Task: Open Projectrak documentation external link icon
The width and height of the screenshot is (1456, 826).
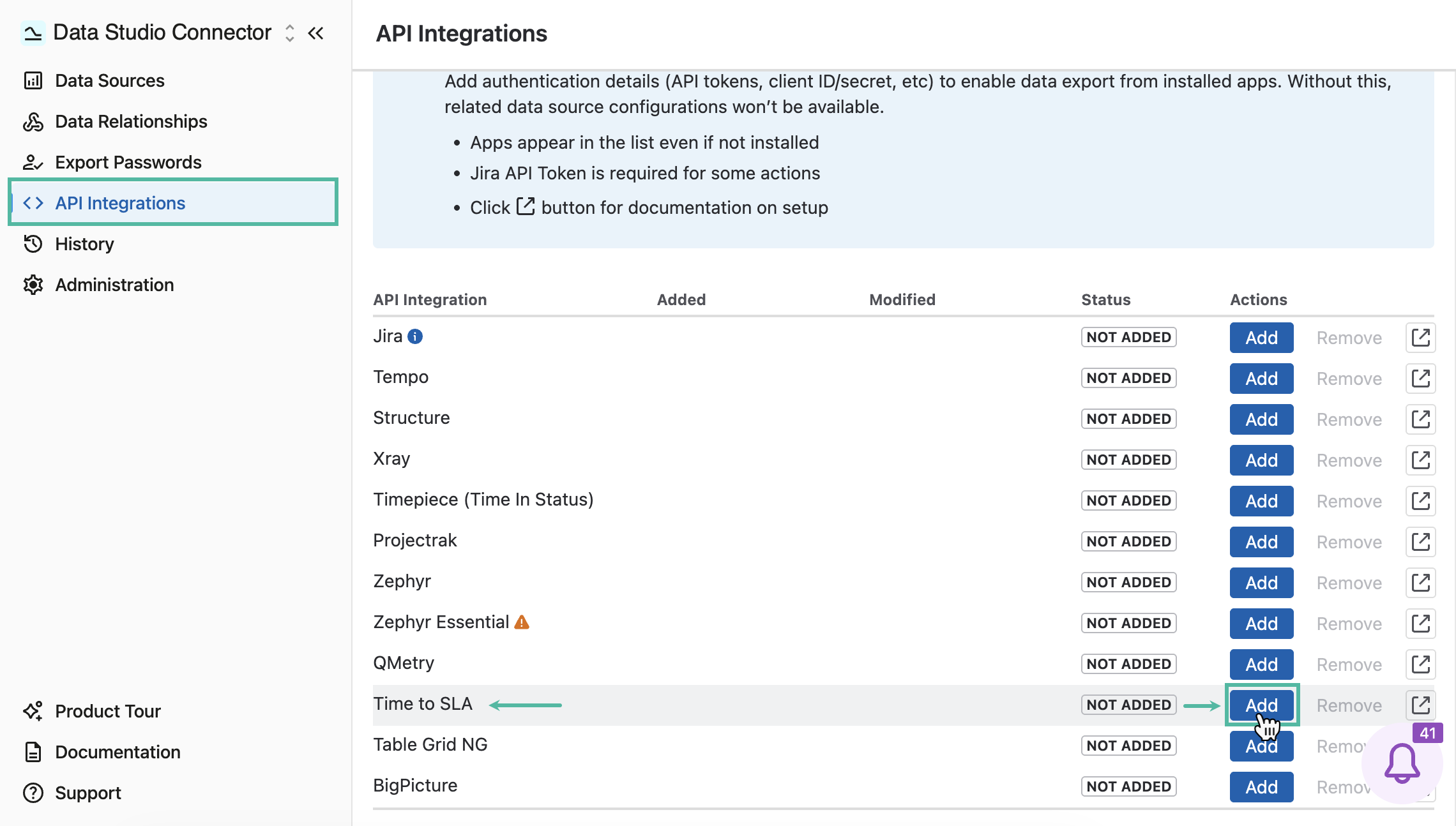Action: pos(1420,542)
